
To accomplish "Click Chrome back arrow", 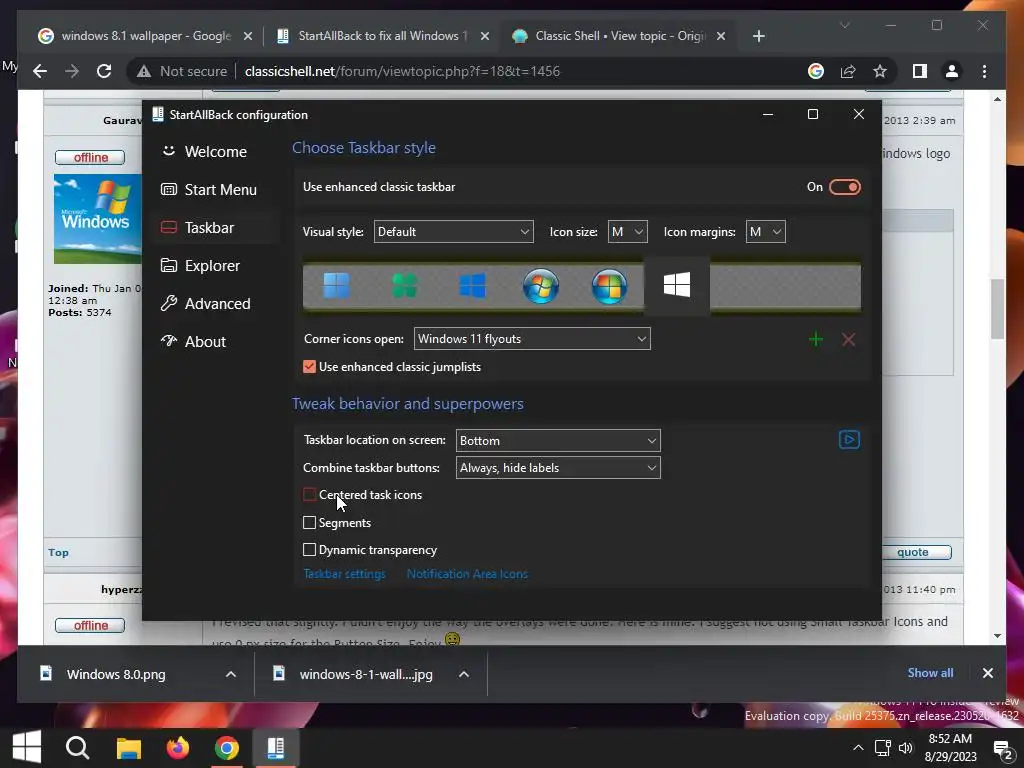I will tap(40, 71).
